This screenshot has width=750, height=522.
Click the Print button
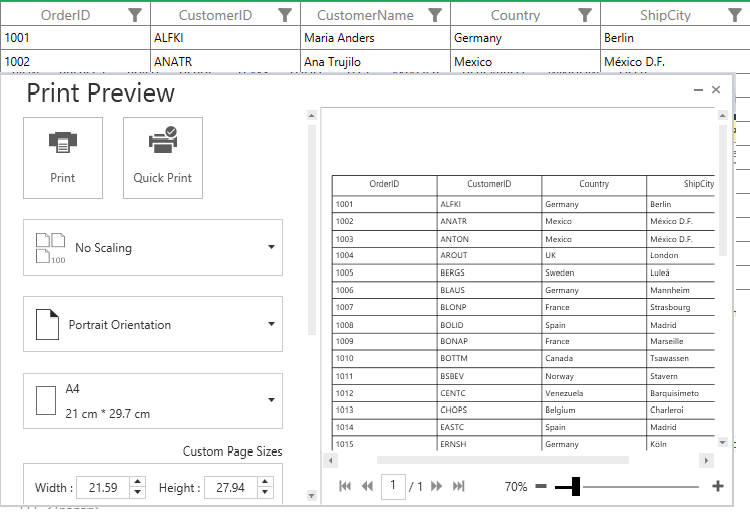(x=63, y=158)
